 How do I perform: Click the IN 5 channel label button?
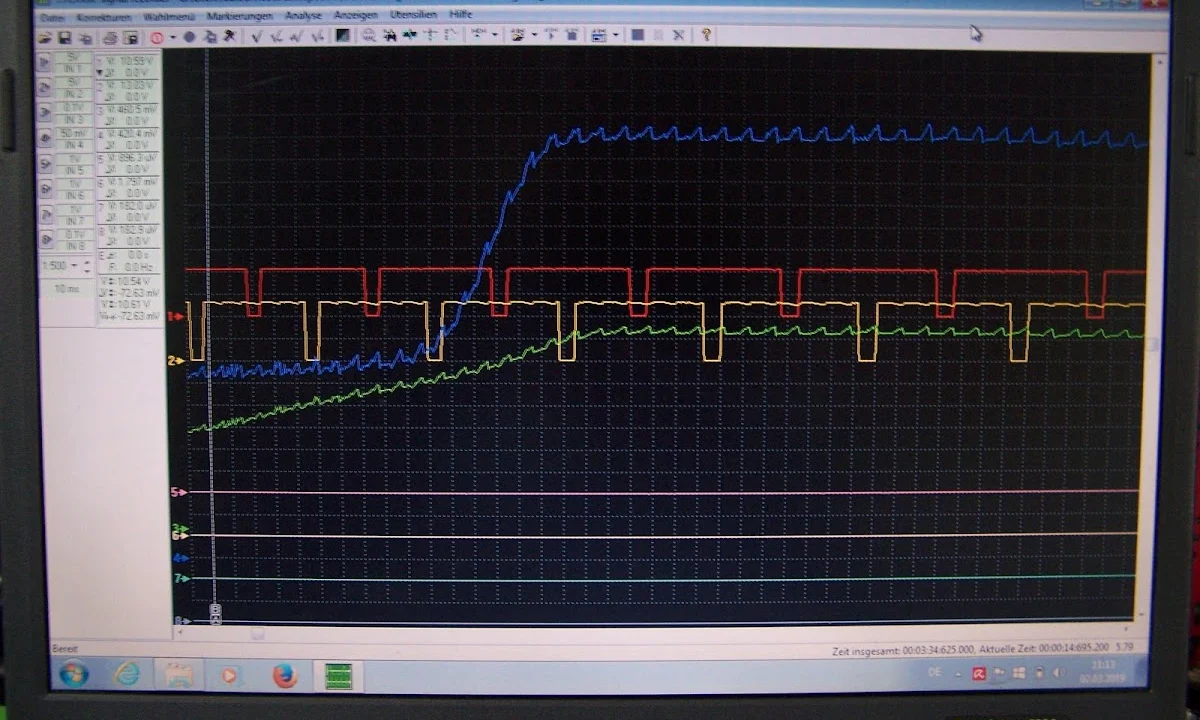tap(74, 171)
